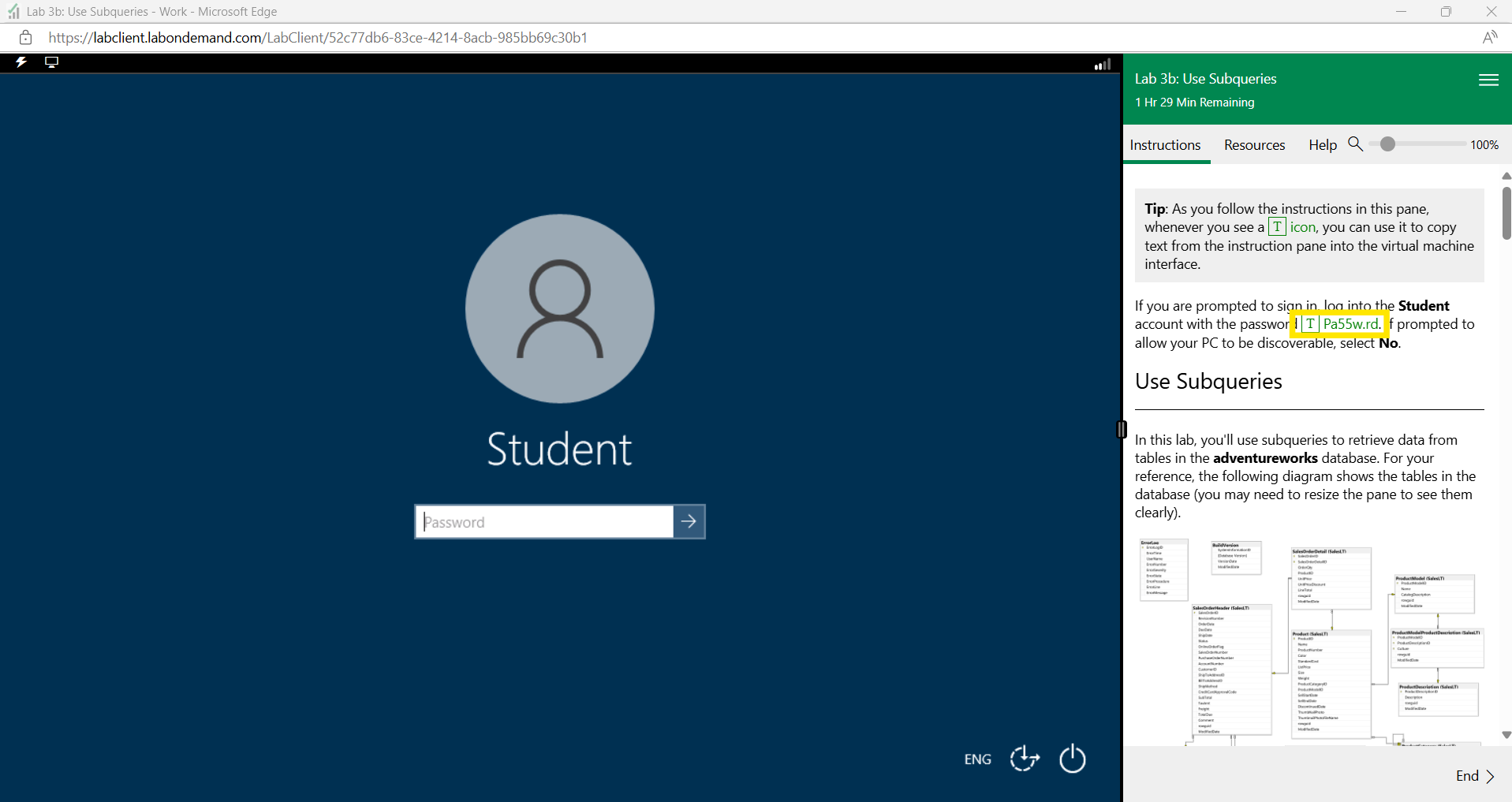Click the 'Use Subqueries' heading

[1208, 382]
